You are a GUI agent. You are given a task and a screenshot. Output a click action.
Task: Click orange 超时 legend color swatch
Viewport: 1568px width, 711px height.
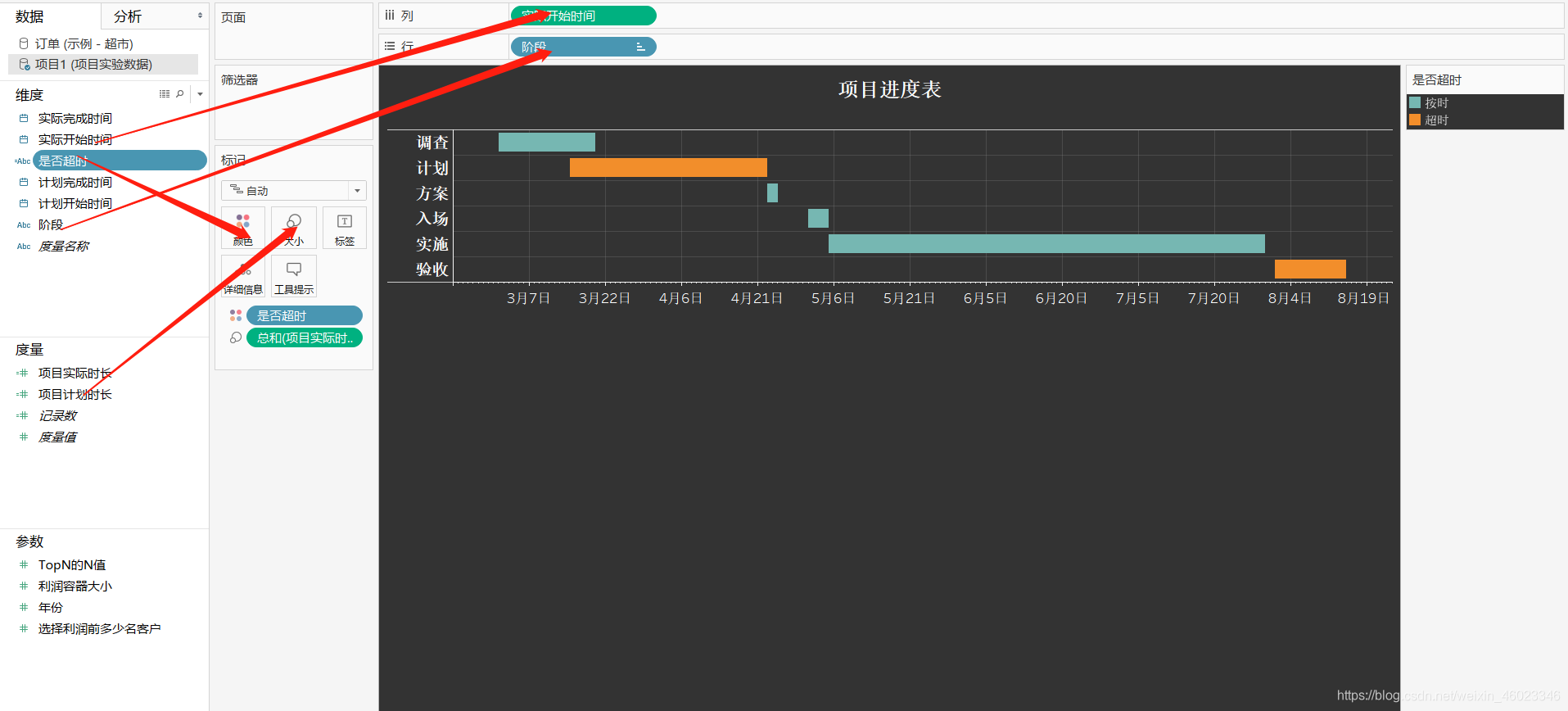coord(1415,120)
